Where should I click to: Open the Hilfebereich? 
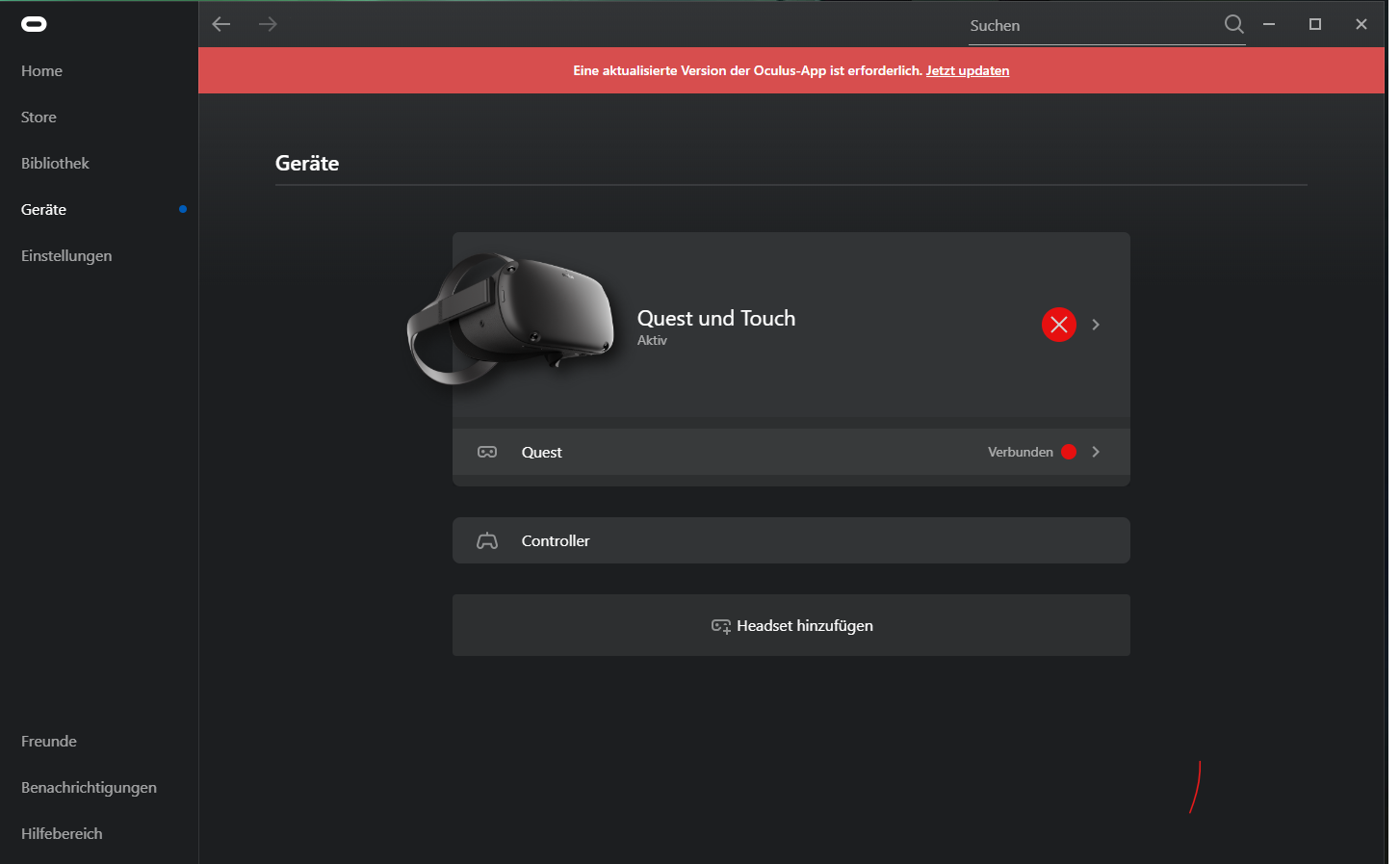pyautogui.click(x=62, y=833)
